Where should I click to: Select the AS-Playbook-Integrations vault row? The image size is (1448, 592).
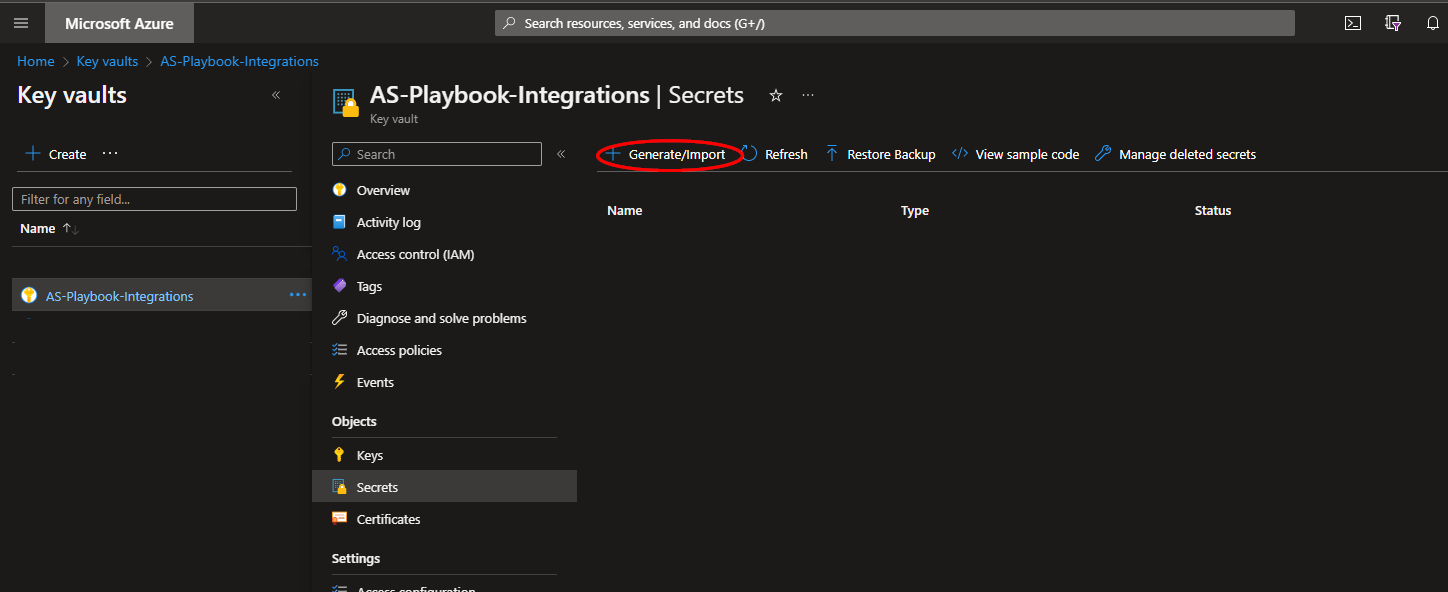(162, 295)
